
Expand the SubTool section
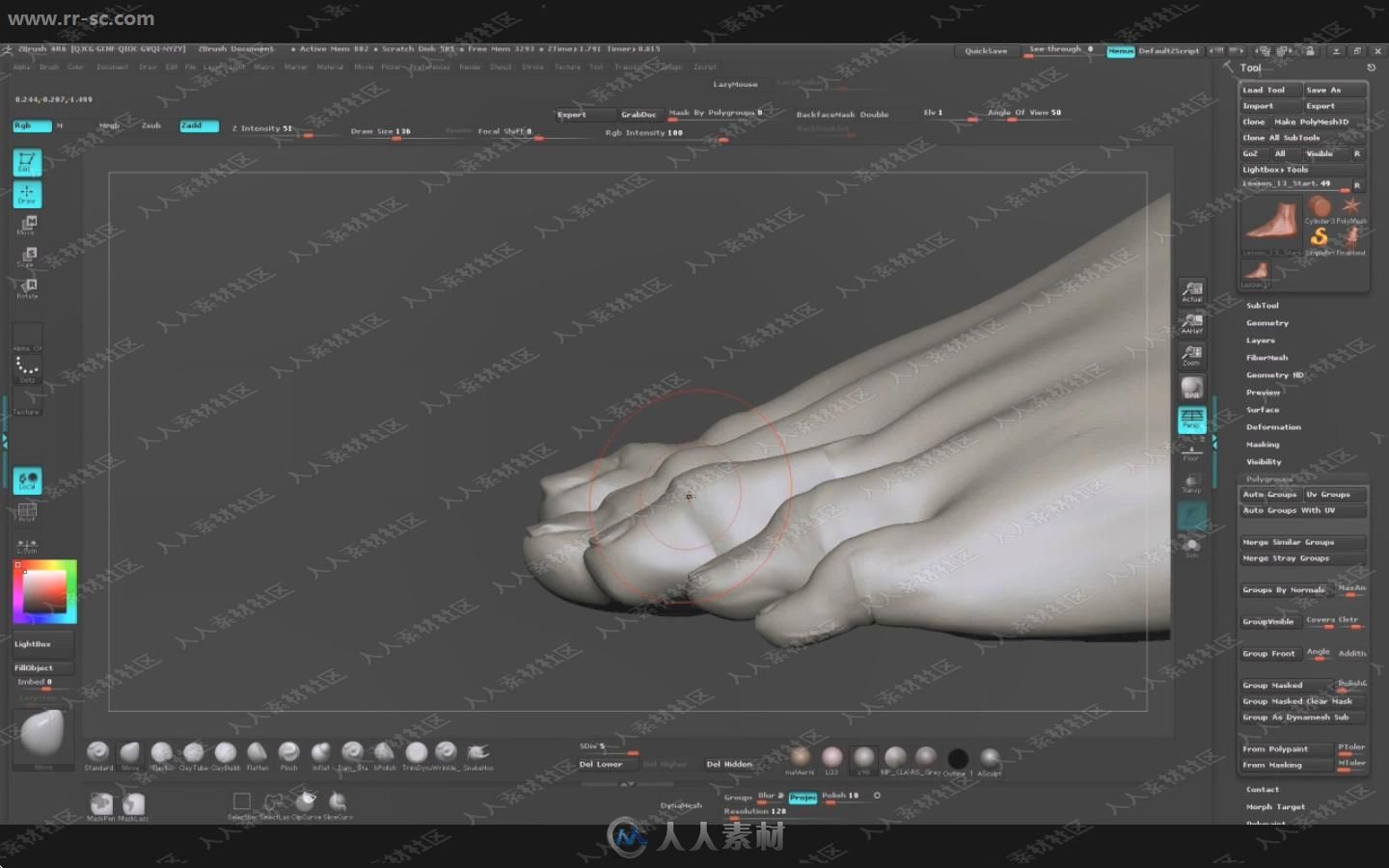coord(1262,306)
